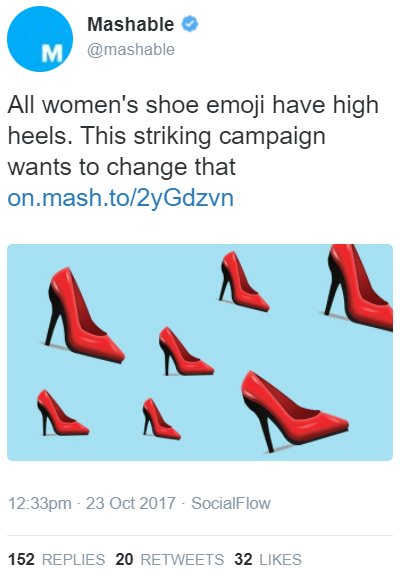The height and width of the screenshot is (581, 400).
Task: Open the shoe emoji image preview
Action: [200, 352]
